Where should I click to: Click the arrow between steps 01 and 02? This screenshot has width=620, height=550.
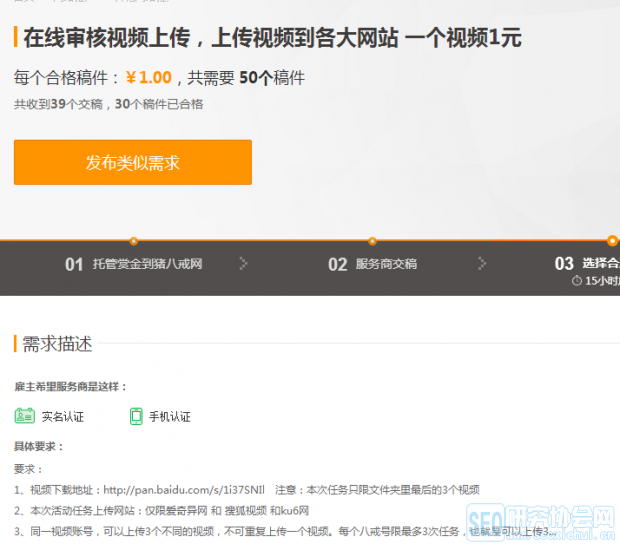click(243, 264)
